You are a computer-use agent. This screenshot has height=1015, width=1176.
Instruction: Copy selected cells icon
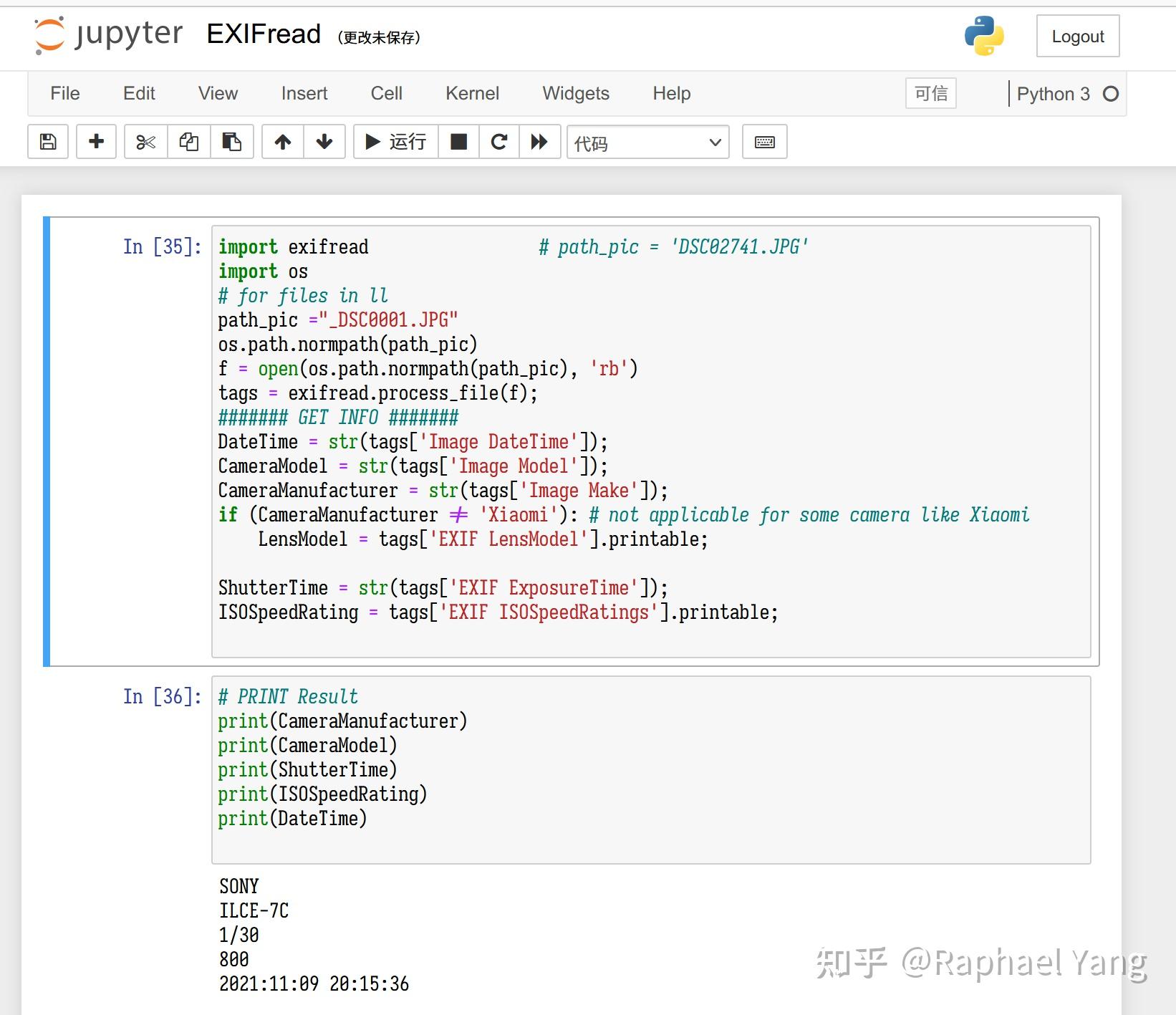pyautogui.click(x=189, y=142)
